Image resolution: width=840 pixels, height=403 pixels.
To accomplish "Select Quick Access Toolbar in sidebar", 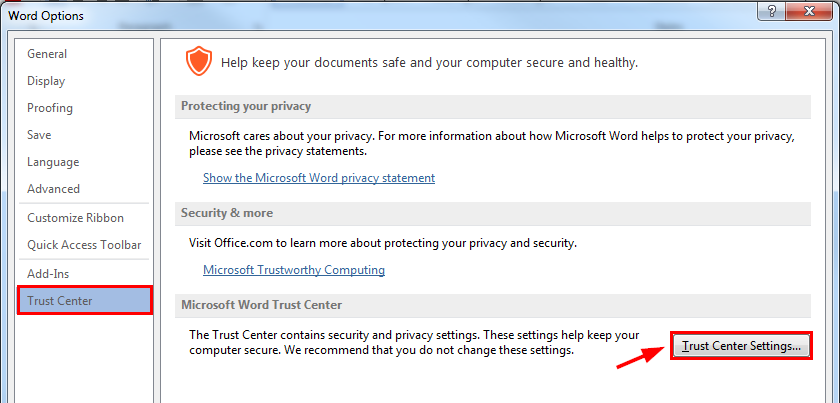I will 84,245.
